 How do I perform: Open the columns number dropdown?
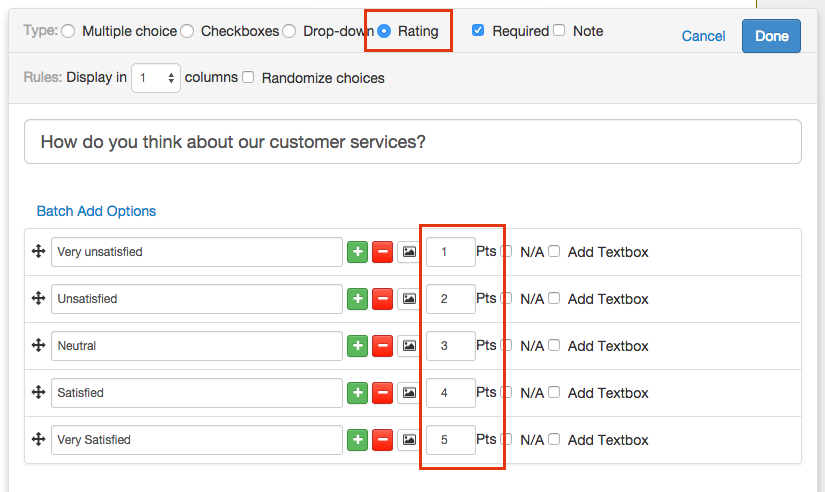(x=156, y=77)
